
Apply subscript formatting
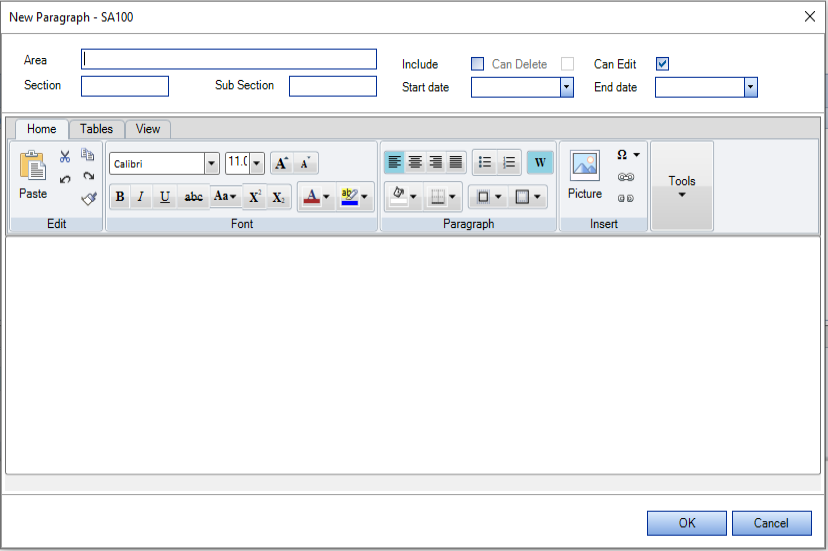pos(278,197)
